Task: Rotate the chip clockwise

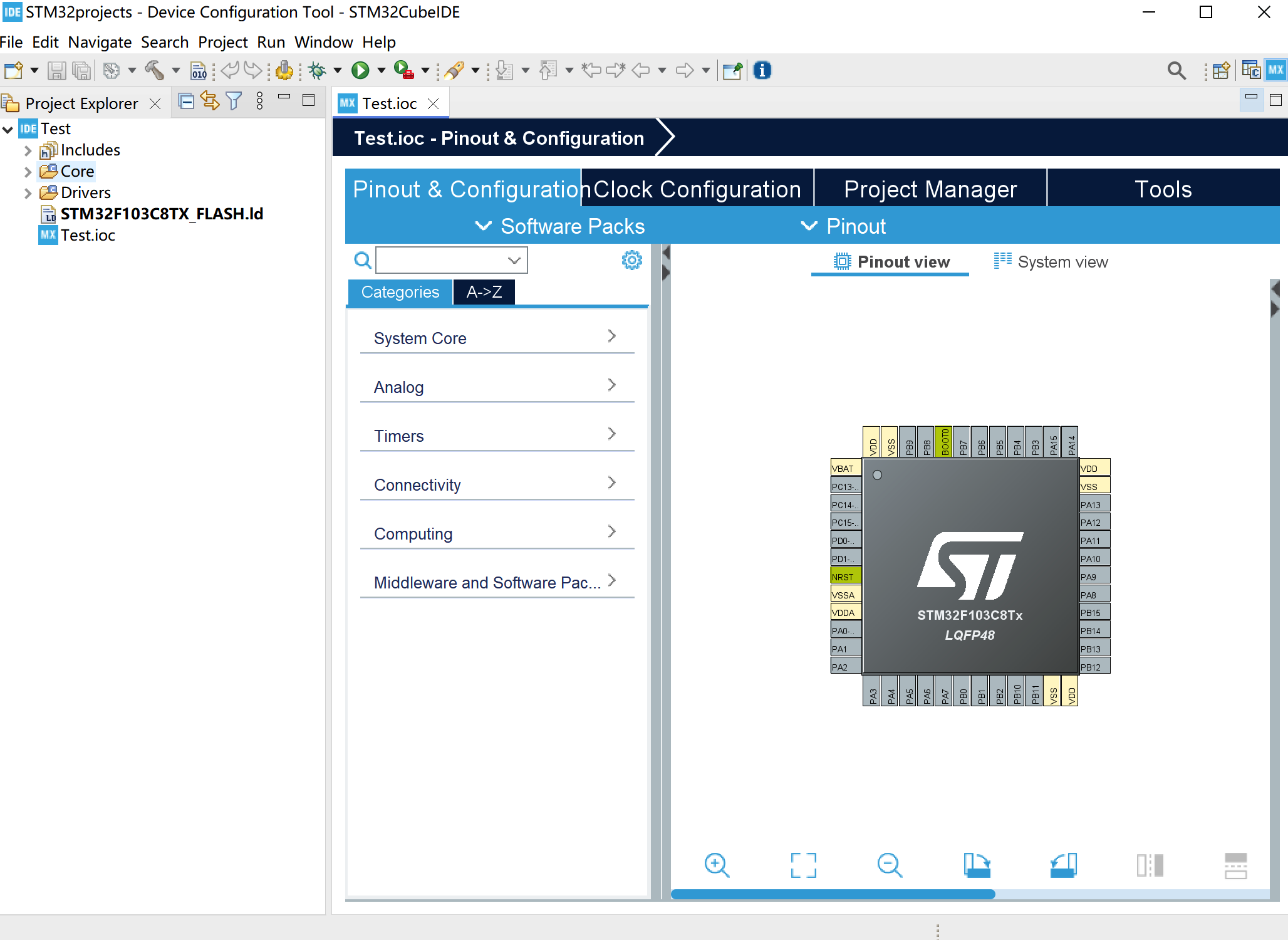Action: 977,865
